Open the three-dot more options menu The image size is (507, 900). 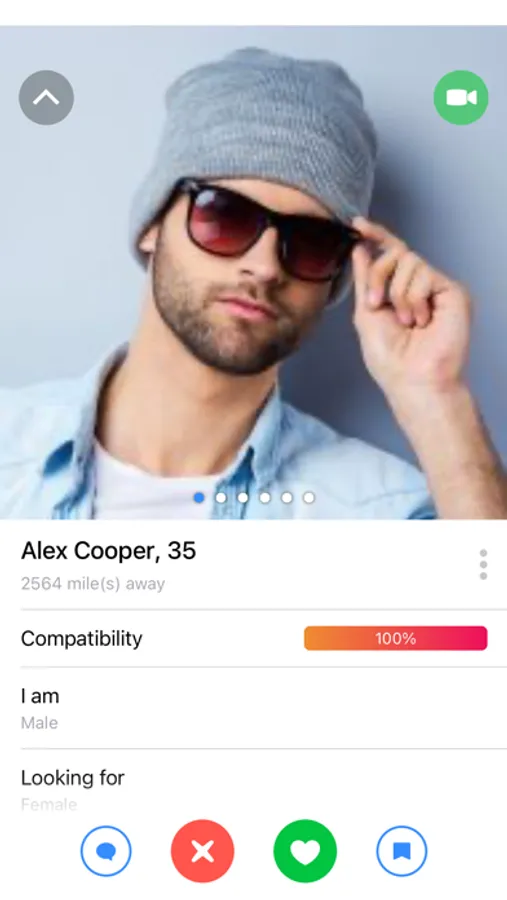coord(483,564)
